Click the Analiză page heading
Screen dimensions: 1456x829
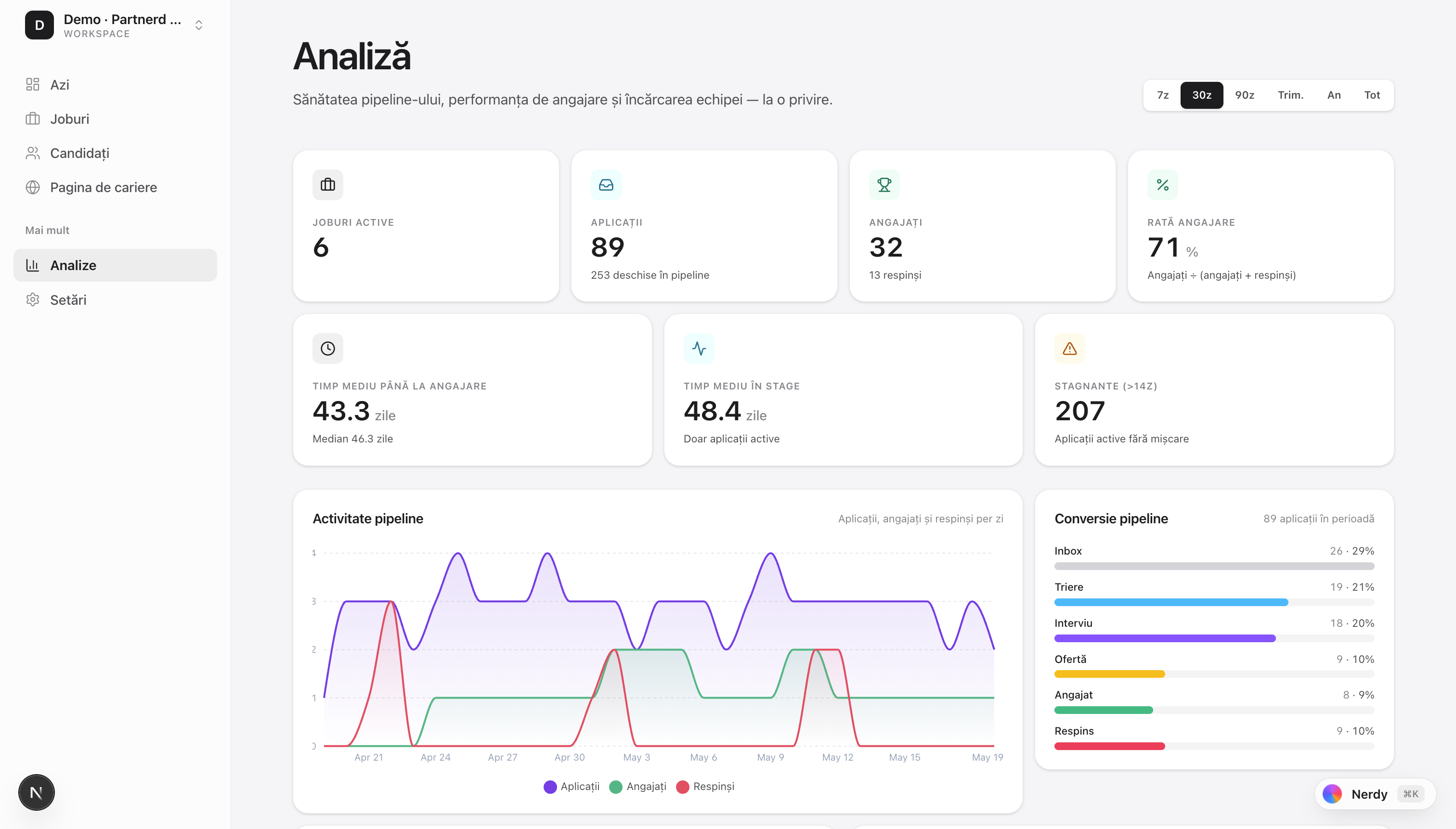(x=351, y=56)
